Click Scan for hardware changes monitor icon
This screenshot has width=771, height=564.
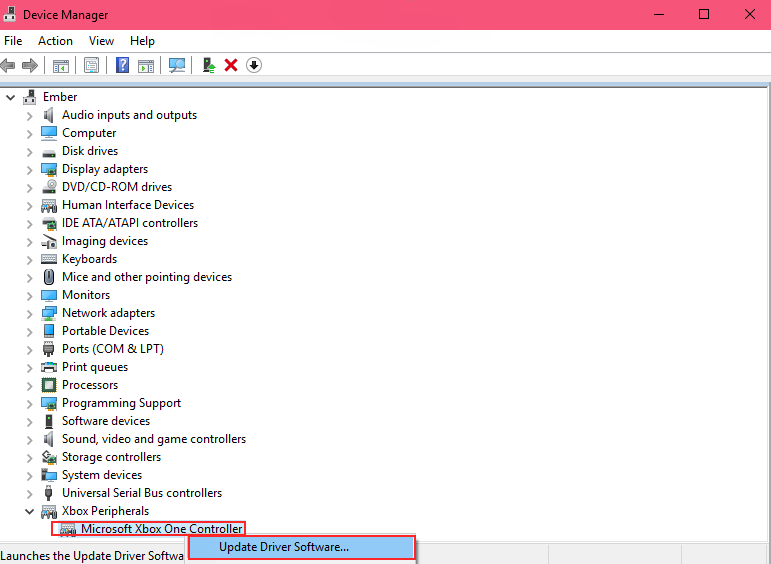tap(177, 65)
